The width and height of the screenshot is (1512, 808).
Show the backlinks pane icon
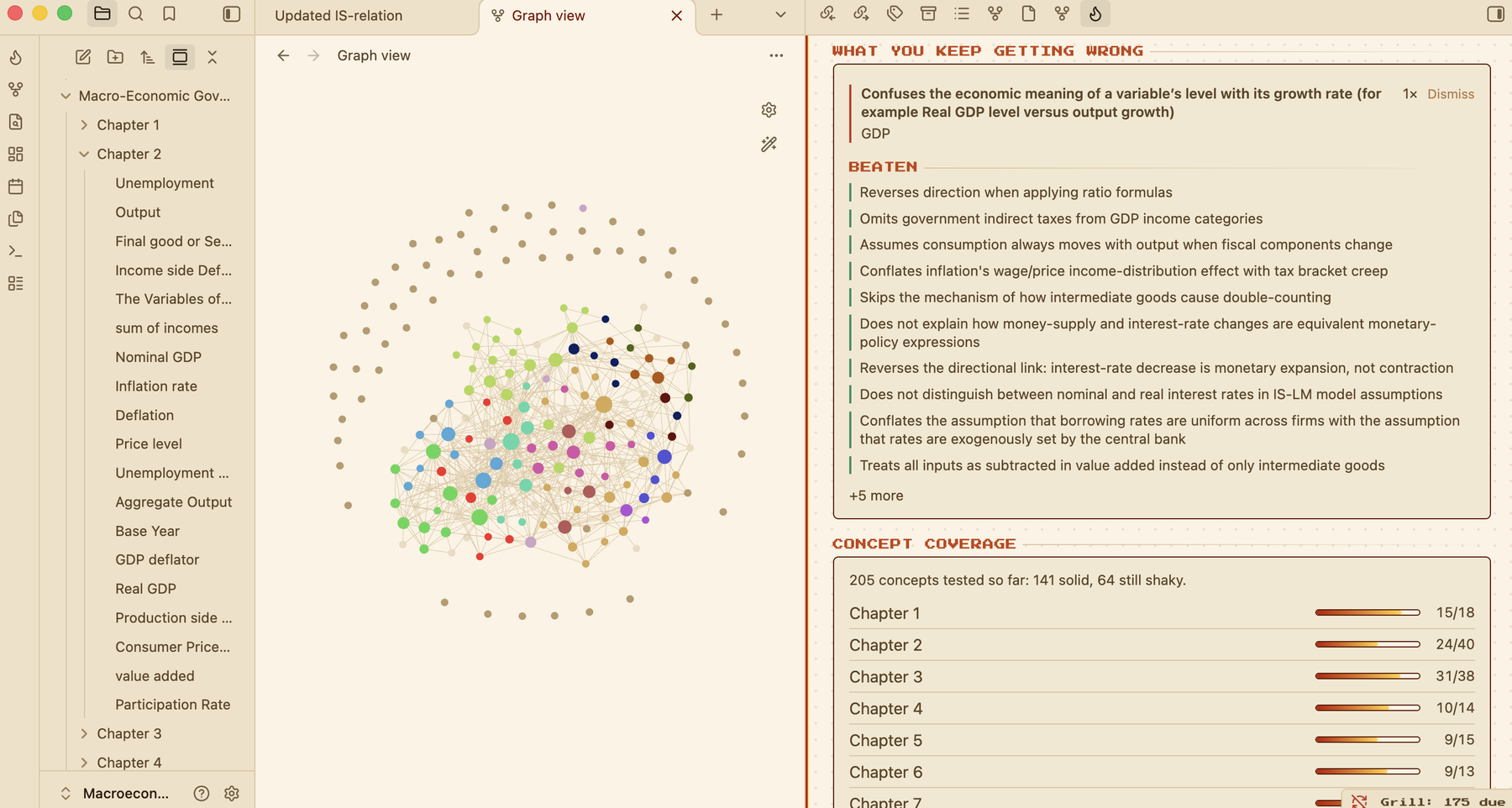click(827, 14)
